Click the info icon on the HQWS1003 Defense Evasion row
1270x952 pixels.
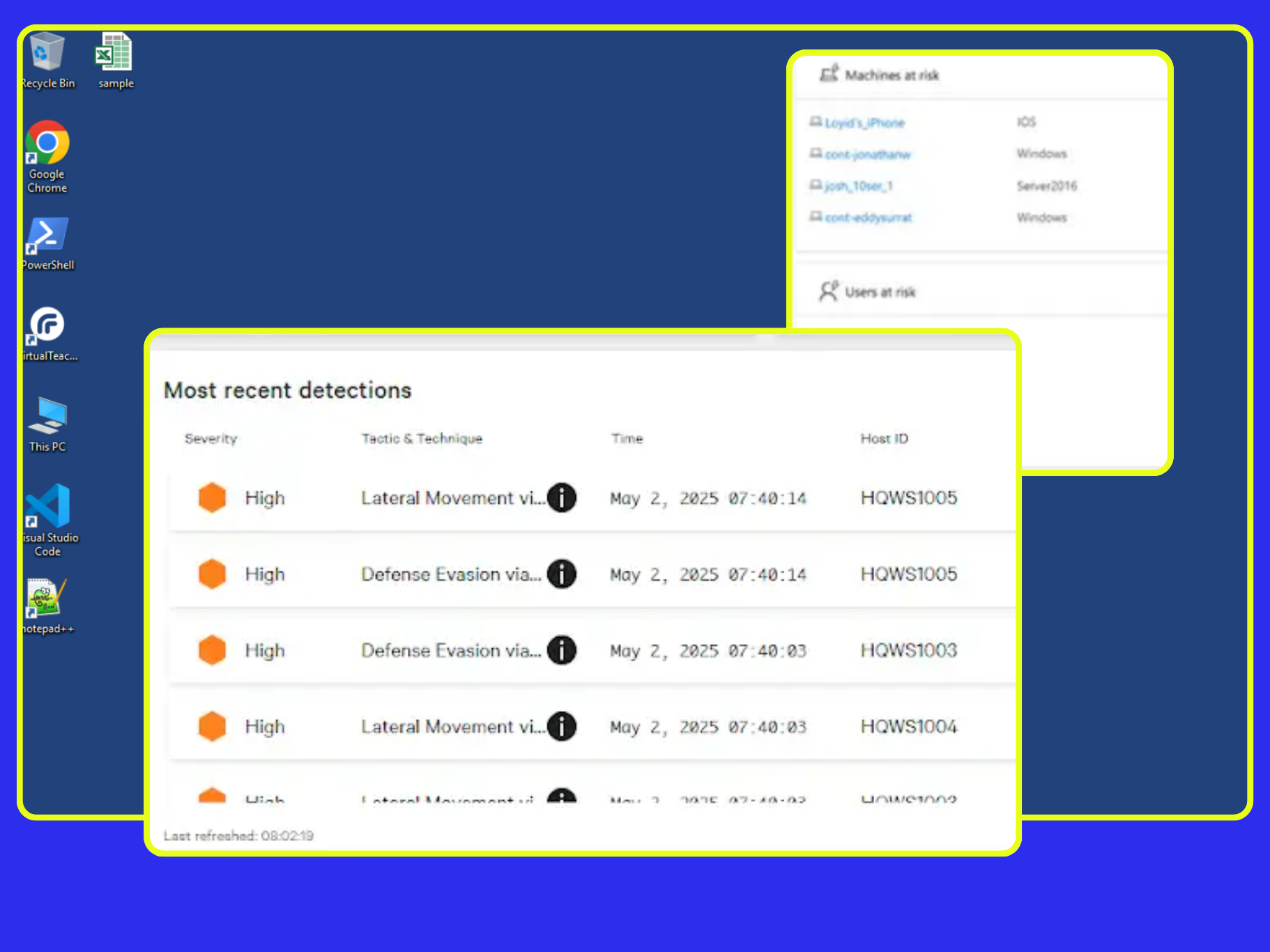click(x=562, y=650)
